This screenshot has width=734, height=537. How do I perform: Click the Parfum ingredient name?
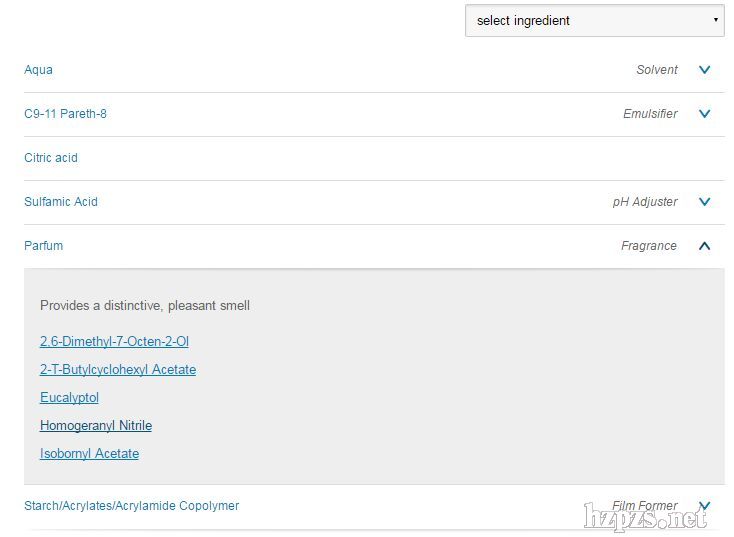[x=44, y=246]
